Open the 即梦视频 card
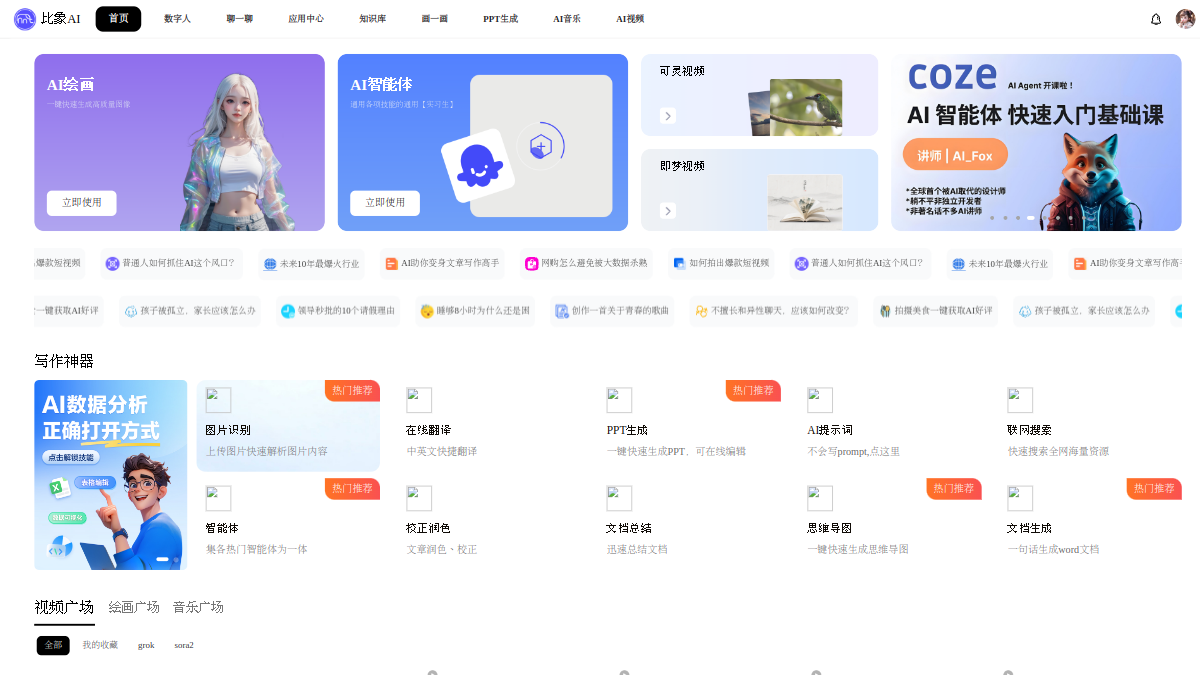The height and width of the screenshot is (675, 1200). pos(759,190)
